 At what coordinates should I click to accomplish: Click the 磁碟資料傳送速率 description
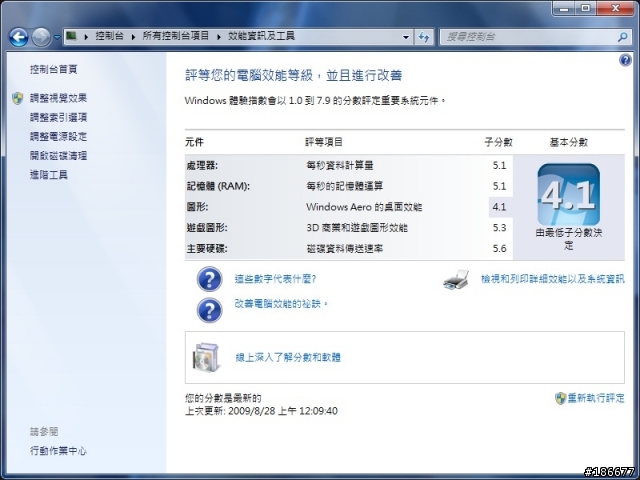point(344,249)
